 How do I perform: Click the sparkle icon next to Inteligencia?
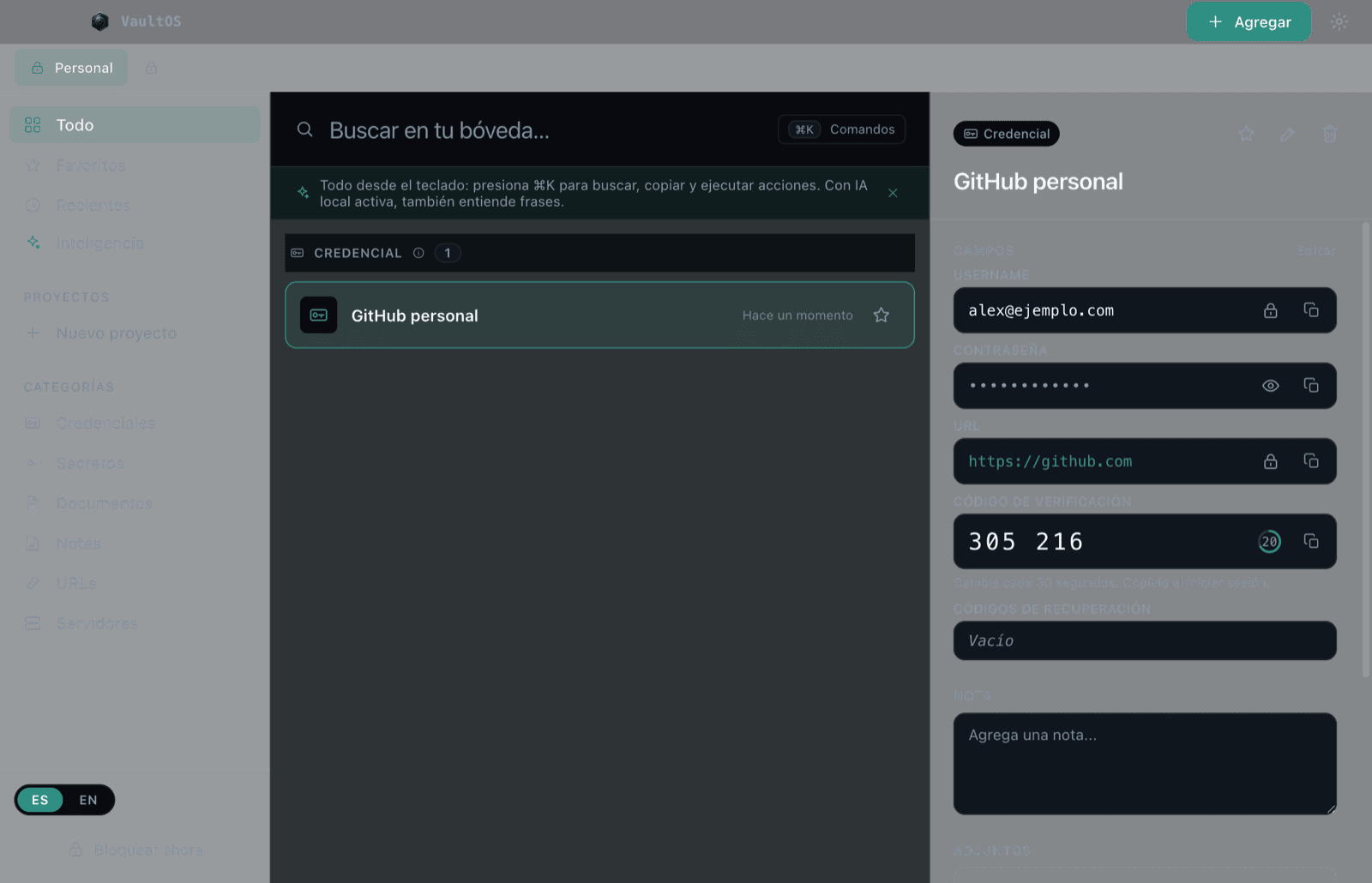(33, 243)
